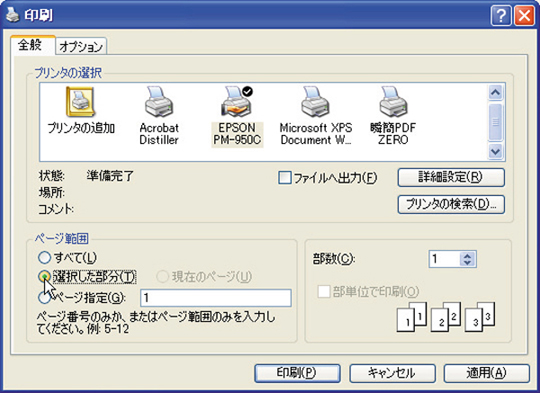Select the プリンタの追加 add printer icon
540x393 pixels.
point(81,111)
